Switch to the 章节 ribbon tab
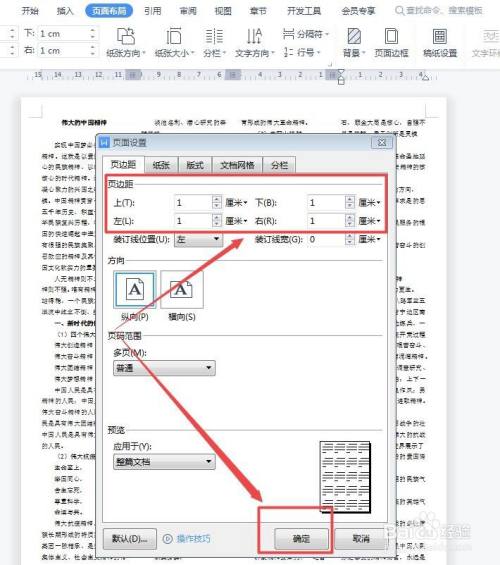Image resolution: width=500 pixels, height=565 pixels. 258,11
